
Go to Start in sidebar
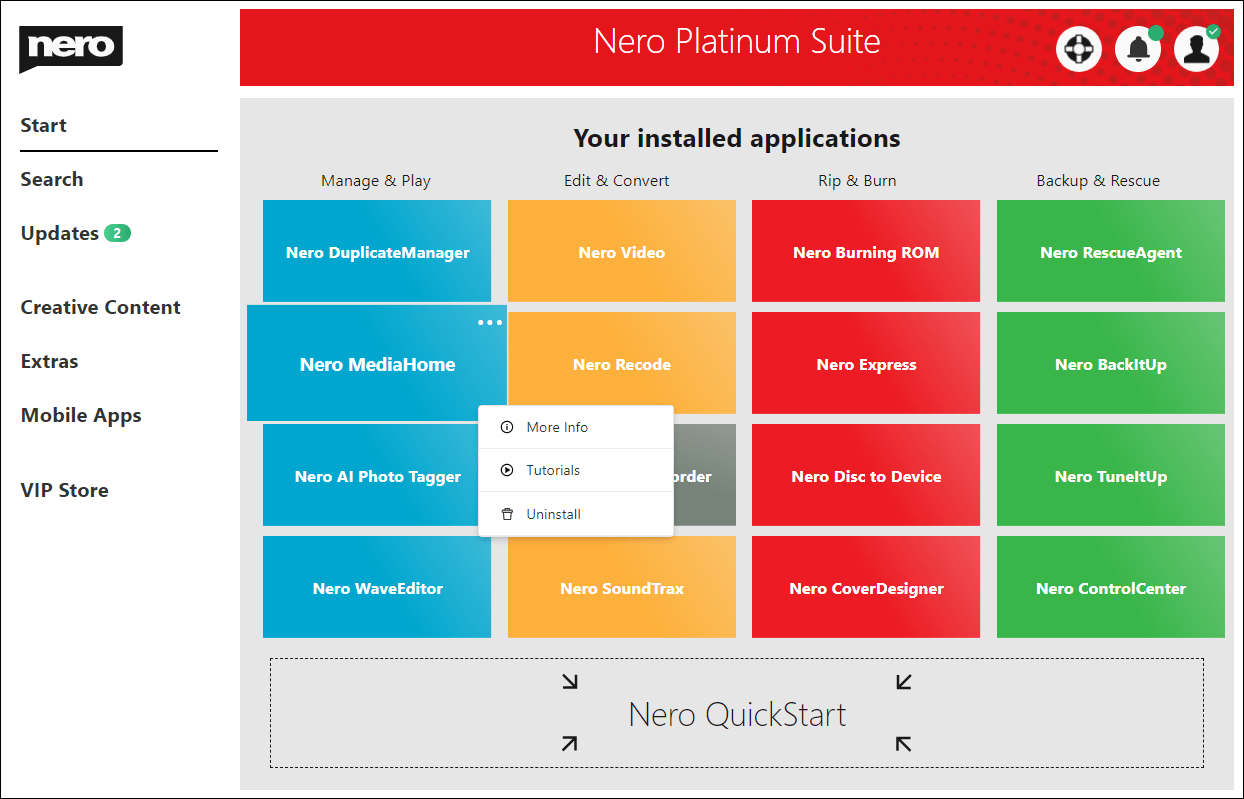point(44,125)
